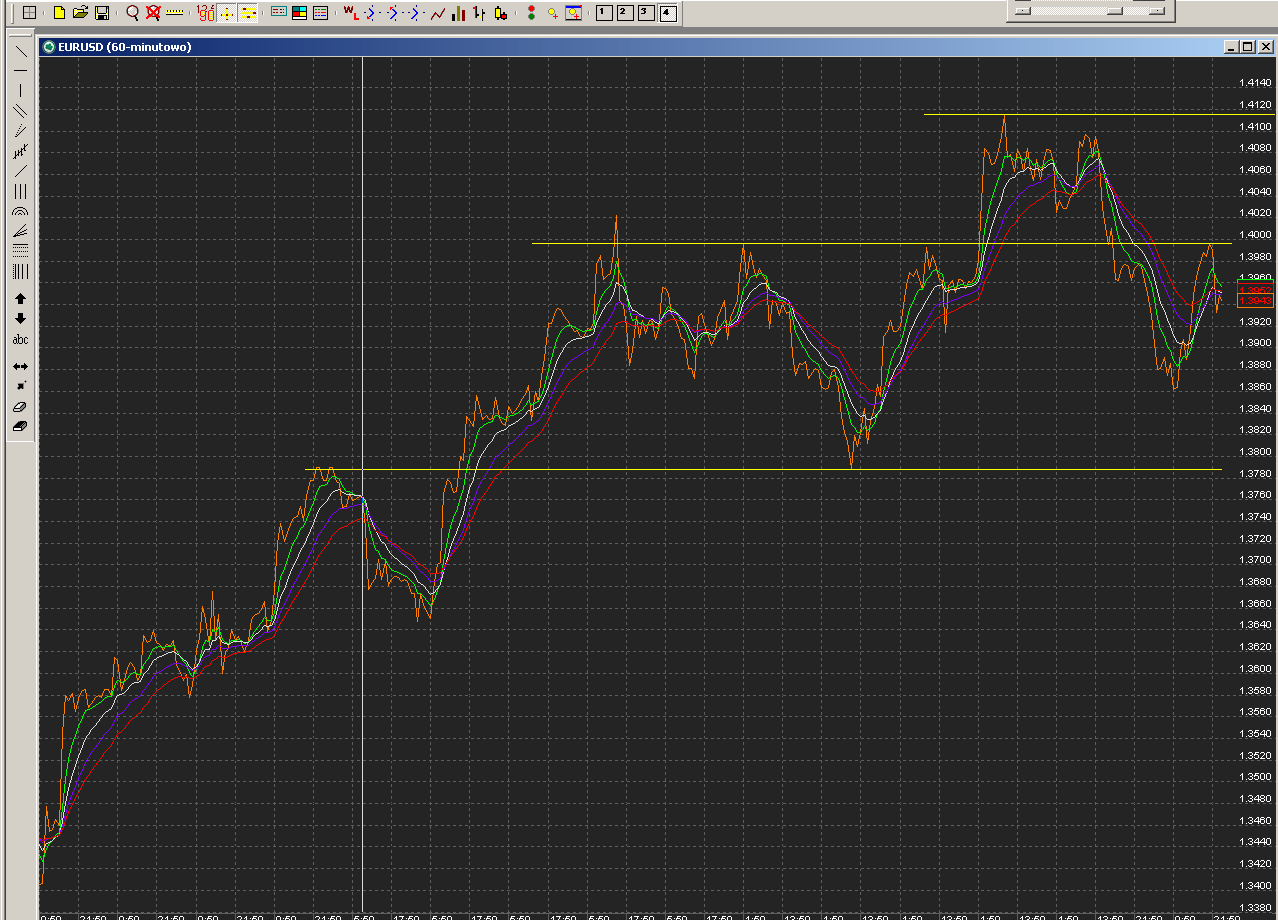Click the second blue dashed arrow icon
This screenshot has width=1278, height=920.
pos(393,13)
